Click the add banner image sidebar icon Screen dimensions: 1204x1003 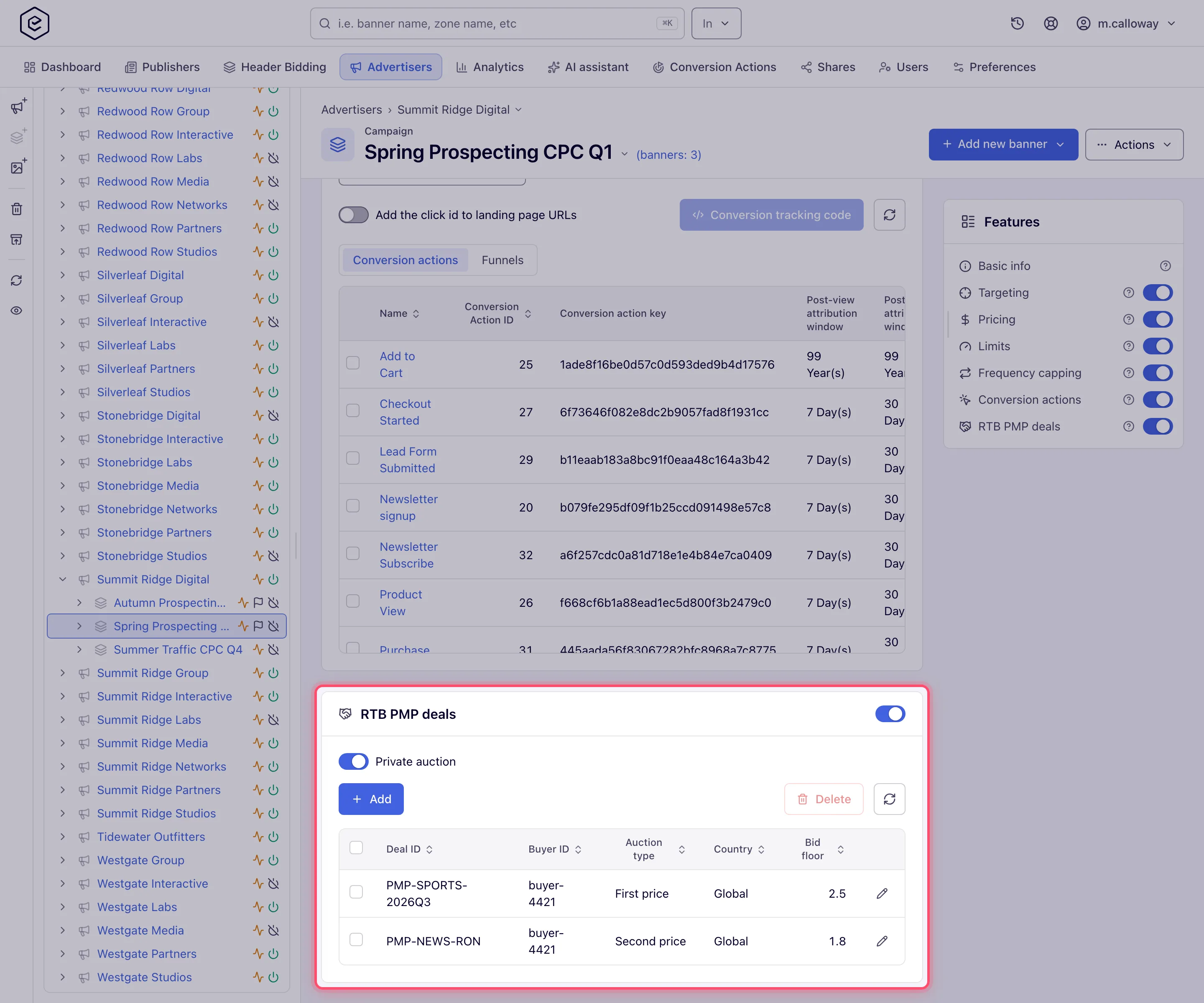(x=18, y=167)
